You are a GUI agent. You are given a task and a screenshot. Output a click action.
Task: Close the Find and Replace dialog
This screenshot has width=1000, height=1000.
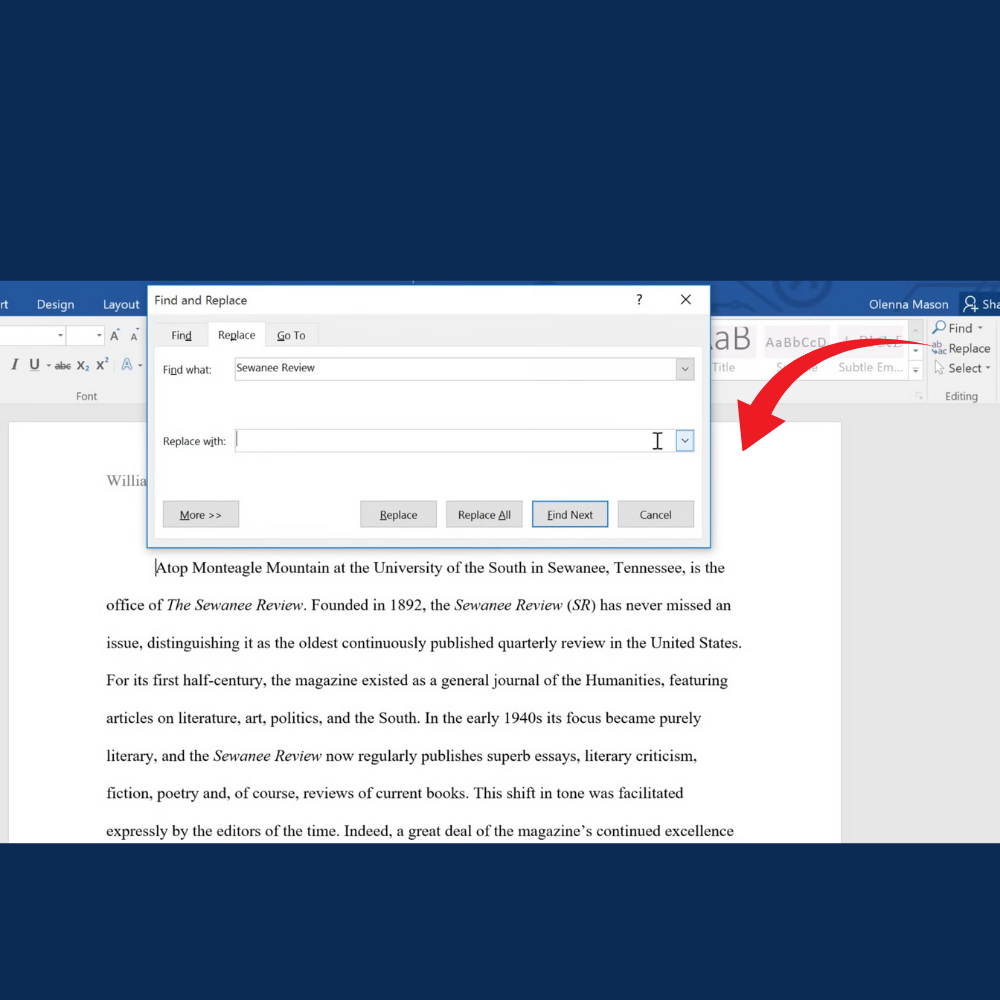[686, 300]
